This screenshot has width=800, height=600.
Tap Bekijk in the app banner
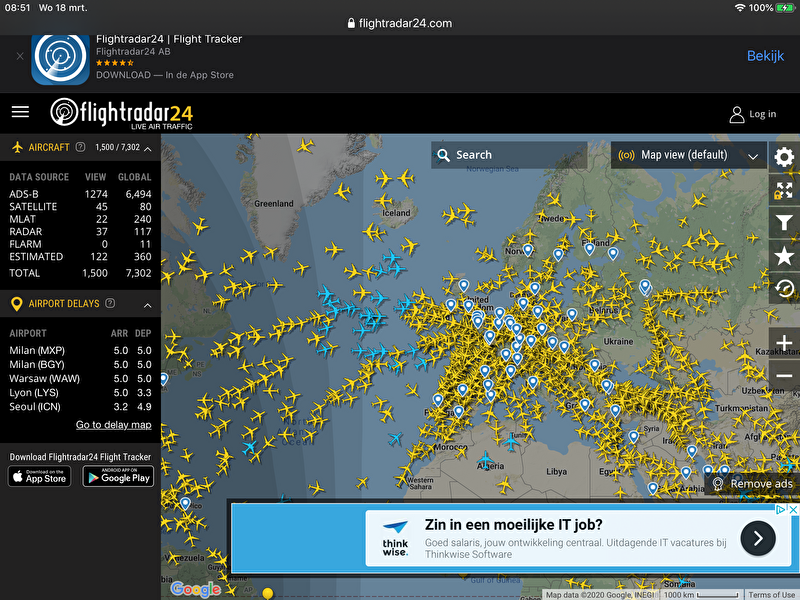tap(765, 56)
